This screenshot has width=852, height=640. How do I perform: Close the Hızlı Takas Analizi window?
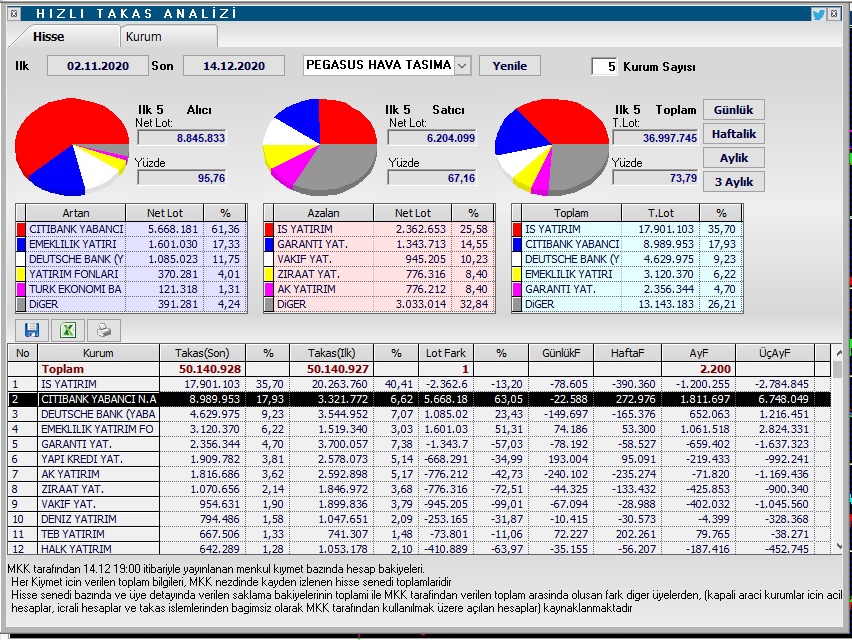click(x=834, y=14)
